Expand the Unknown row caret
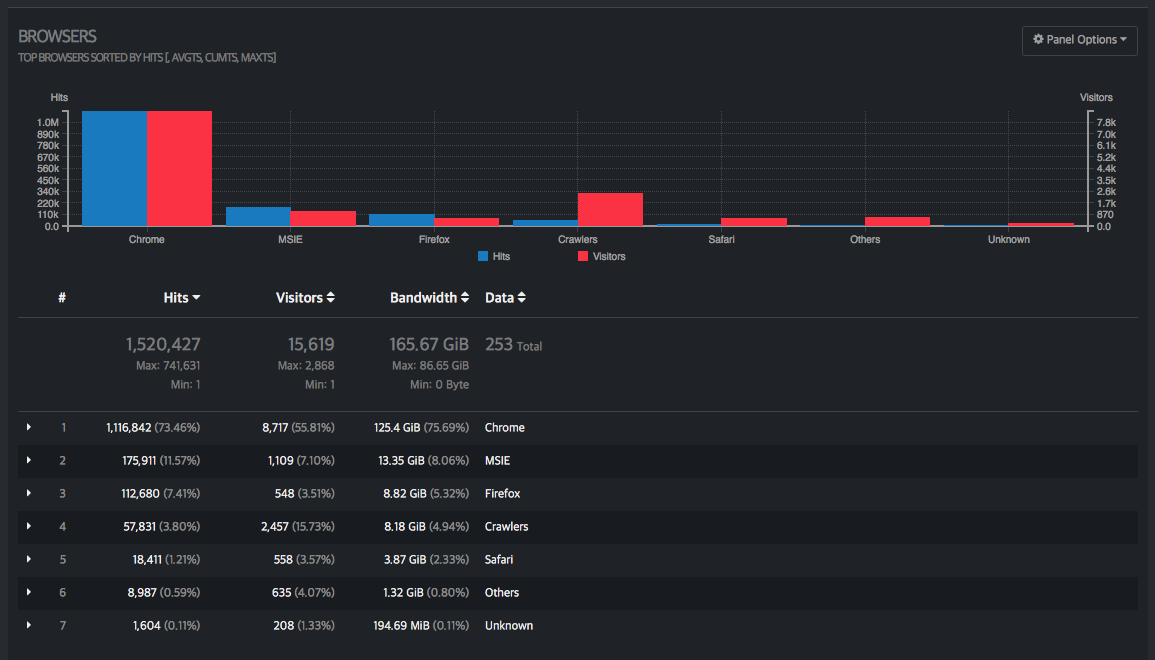Image resolution: width=1155 pixels, height=660 pixels. coord(29,626)
